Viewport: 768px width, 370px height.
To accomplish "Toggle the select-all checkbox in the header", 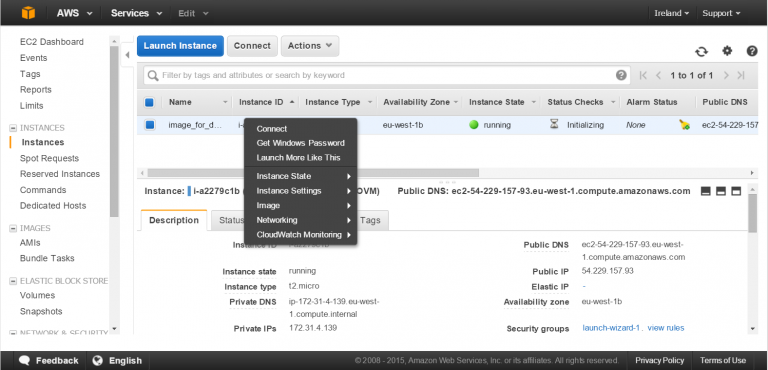I will (149, 102).
